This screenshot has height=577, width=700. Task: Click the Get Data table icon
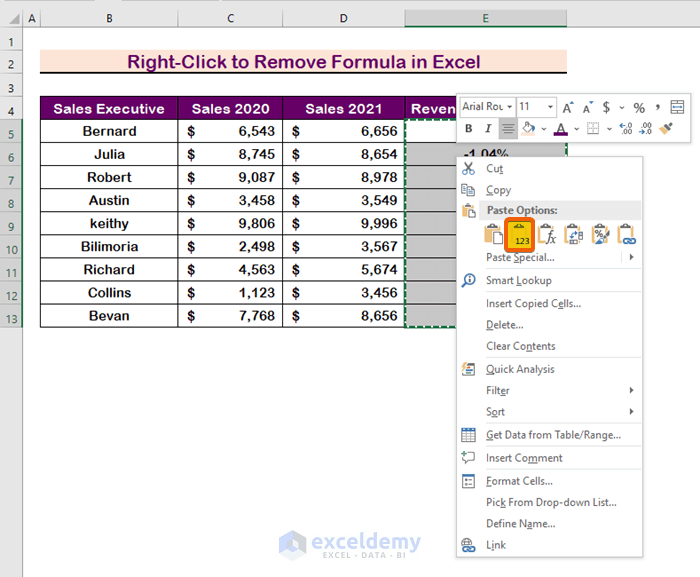coord(468,435)
